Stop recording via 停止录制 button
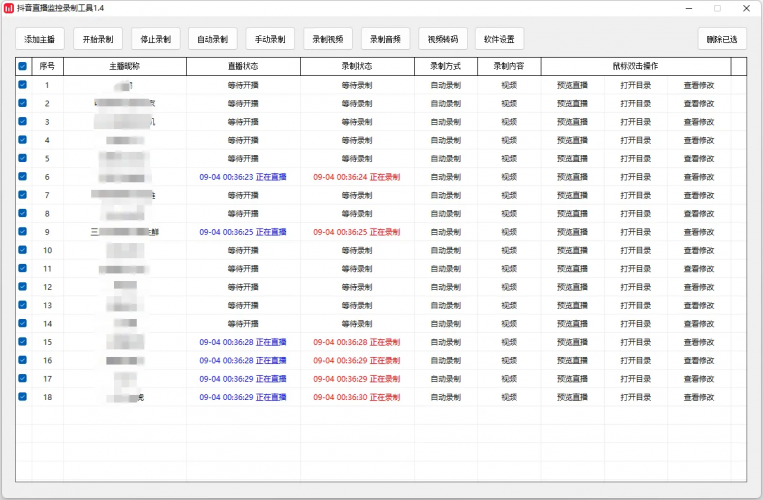This screenshot has width=763, height=500. (x=156, y=39)
